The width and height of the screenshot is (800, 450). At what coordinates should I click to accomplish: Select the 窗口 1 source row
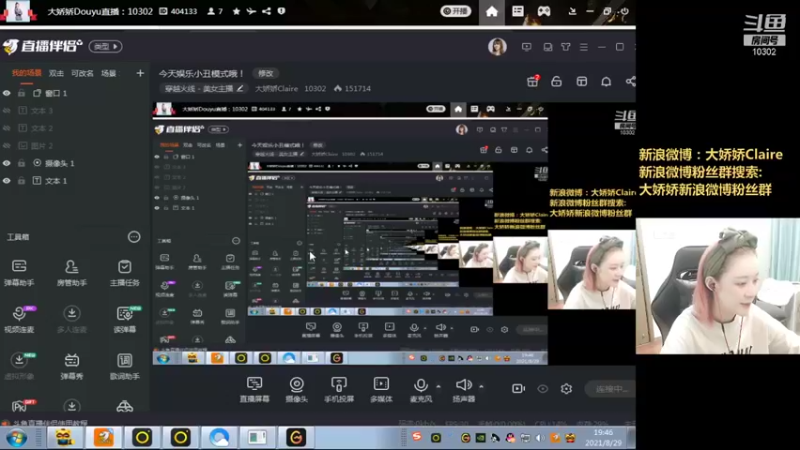74,93
